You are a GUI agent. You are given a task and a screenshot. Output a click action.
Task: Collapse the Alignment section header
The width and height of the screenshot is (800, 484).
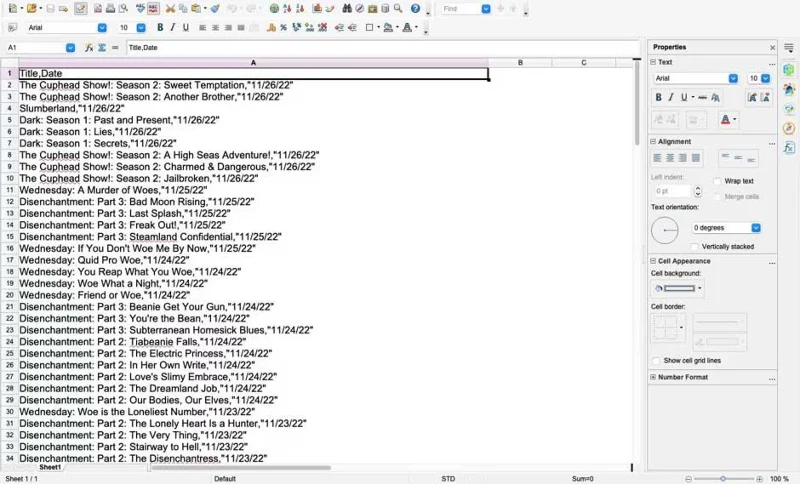(654, 141)
